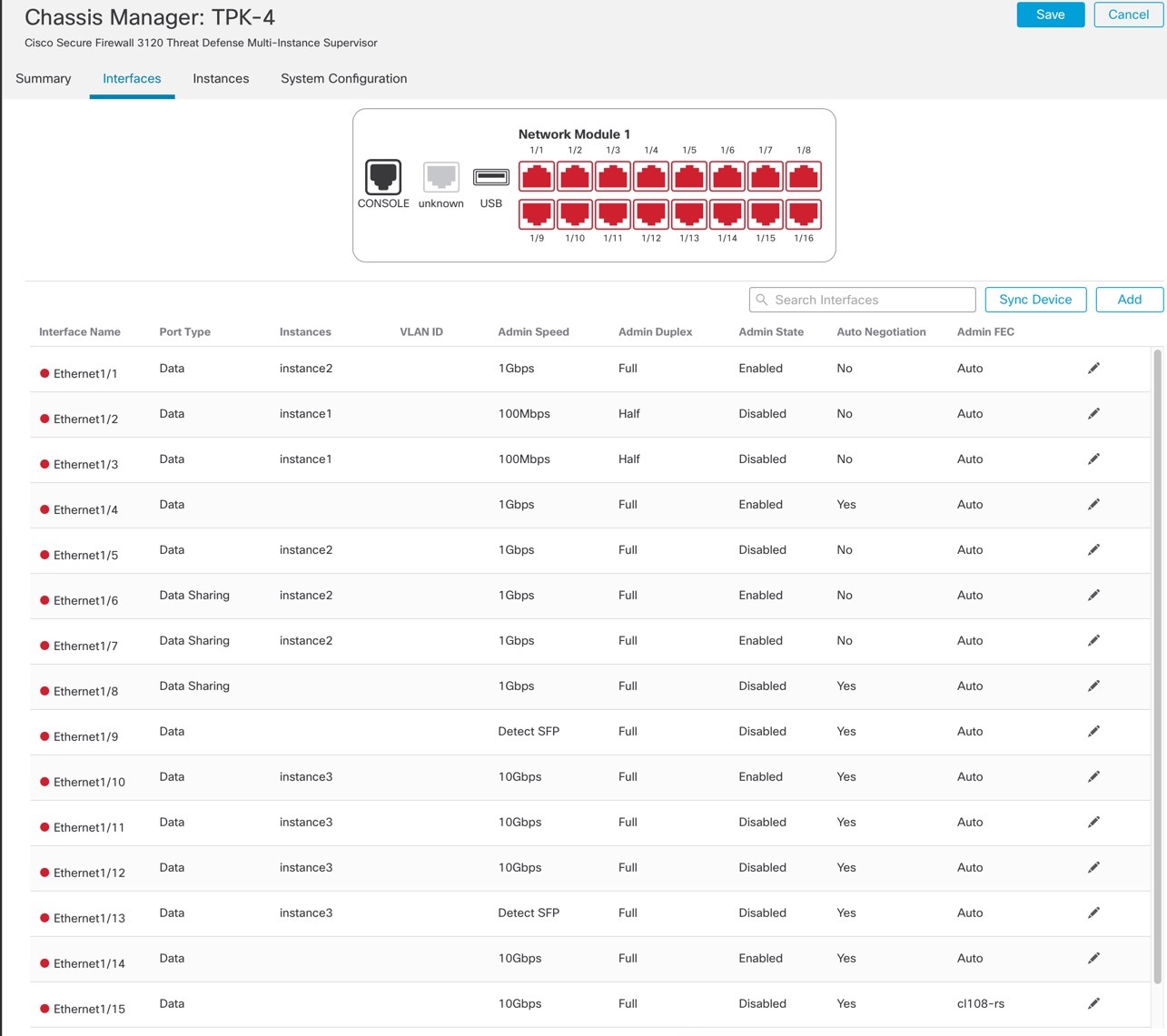Edit the Ethernet1/10 interface settings
This screenshot has height=1036, width=1167.
(x=1093, y=776)
